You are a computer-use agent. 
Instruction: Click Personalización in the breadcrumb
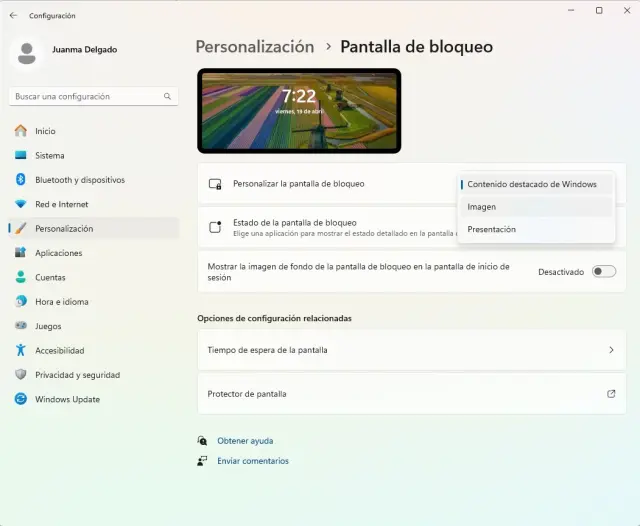tap(254, 47)
